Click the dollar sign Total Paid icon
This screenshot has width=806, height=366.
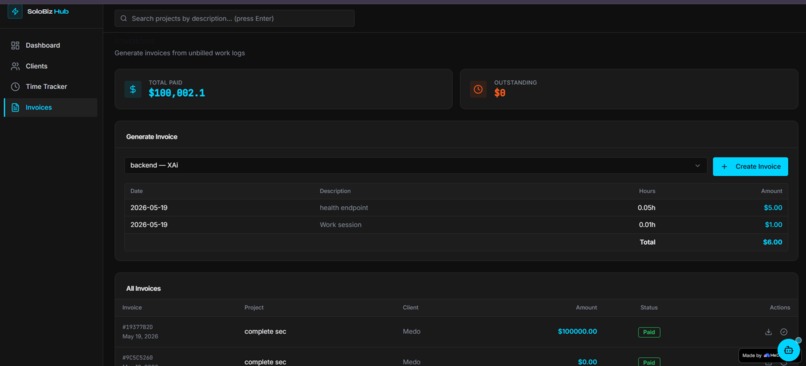coord(133,89)
